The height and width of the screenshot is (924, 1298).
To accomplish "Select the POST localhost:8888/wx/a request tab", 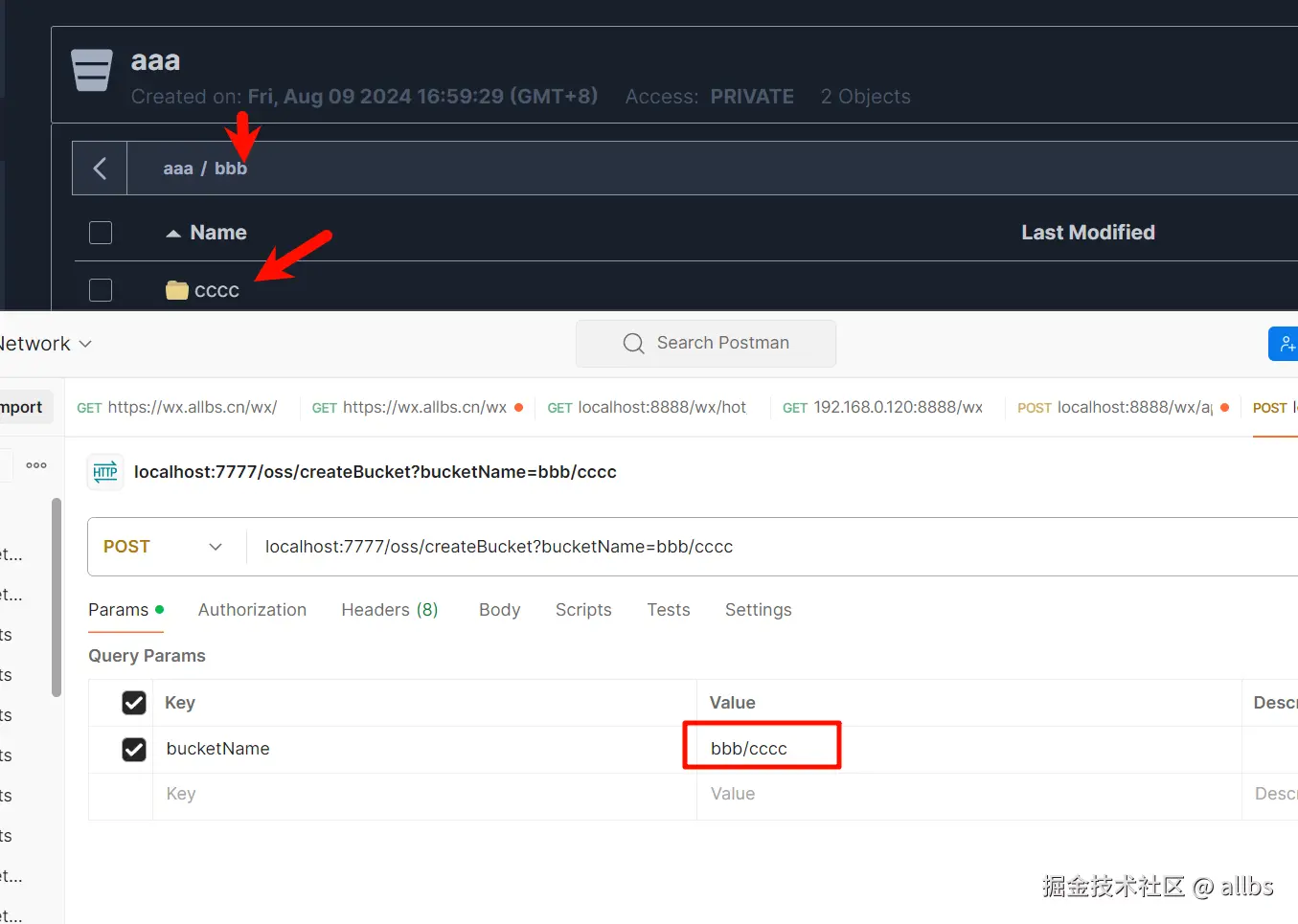I will (1123, 407).
